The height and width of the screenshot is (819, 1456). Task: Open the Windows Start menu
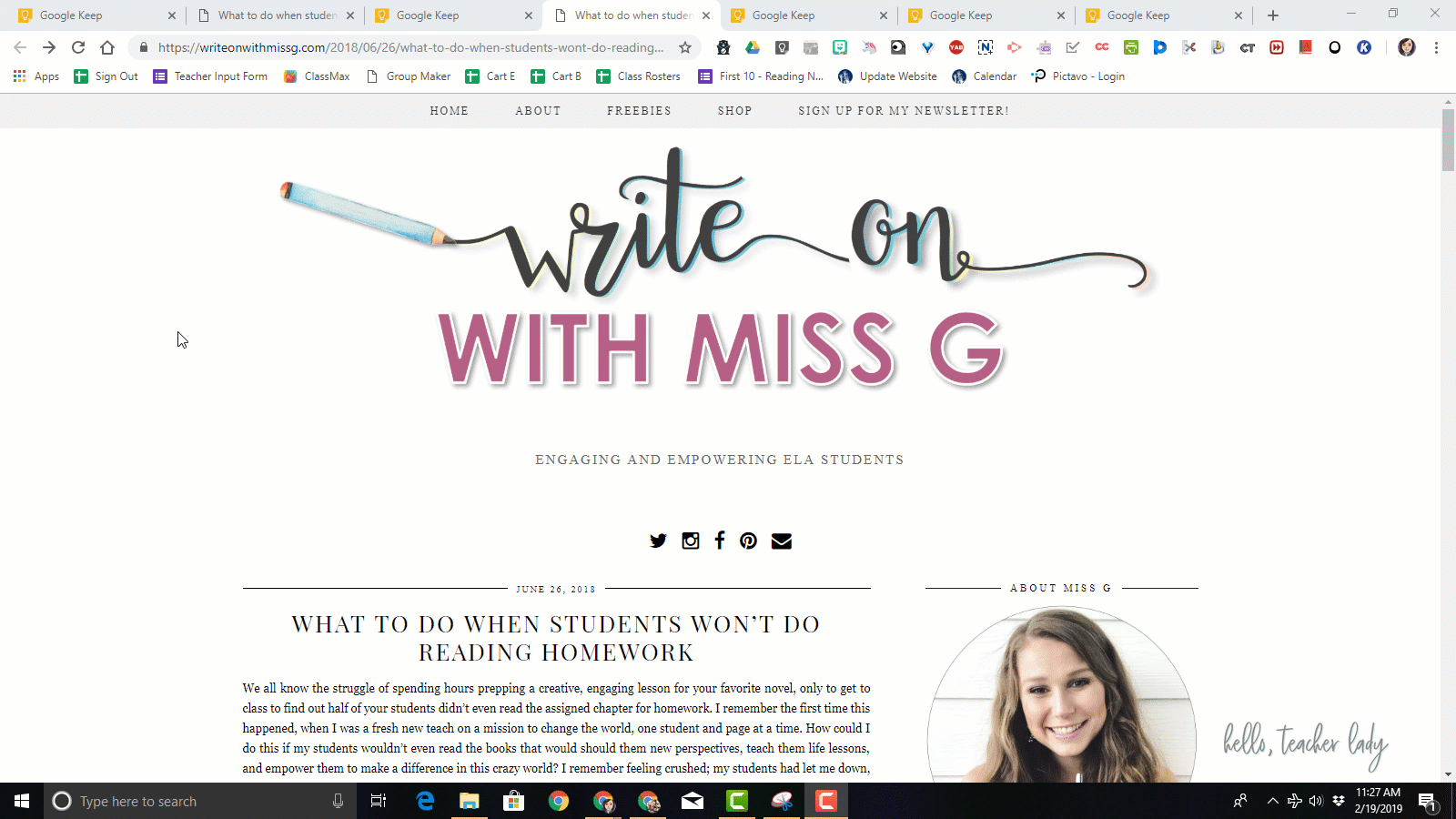(x=22, y=801)
